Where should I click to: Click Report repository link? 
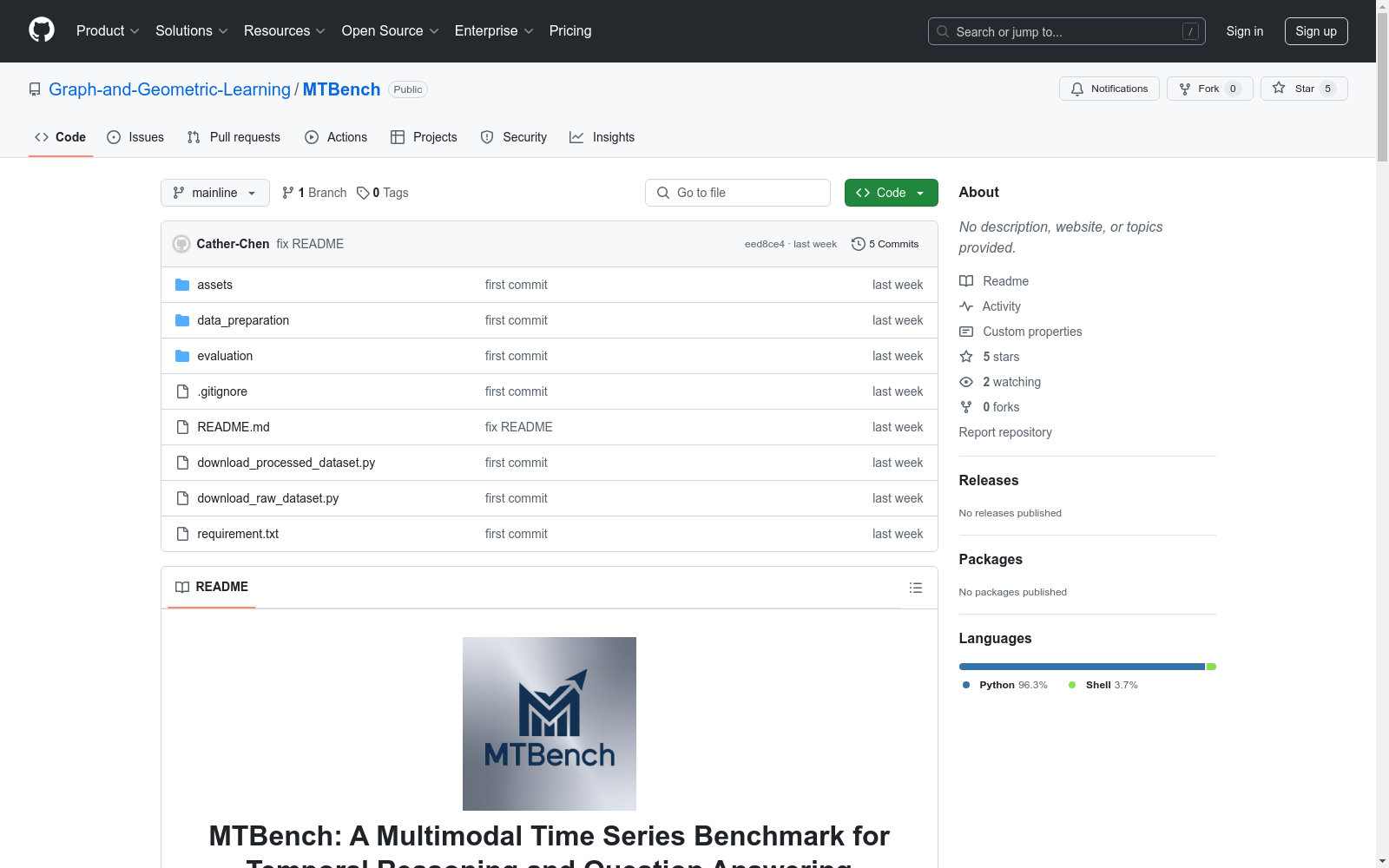click(1005, 432)
